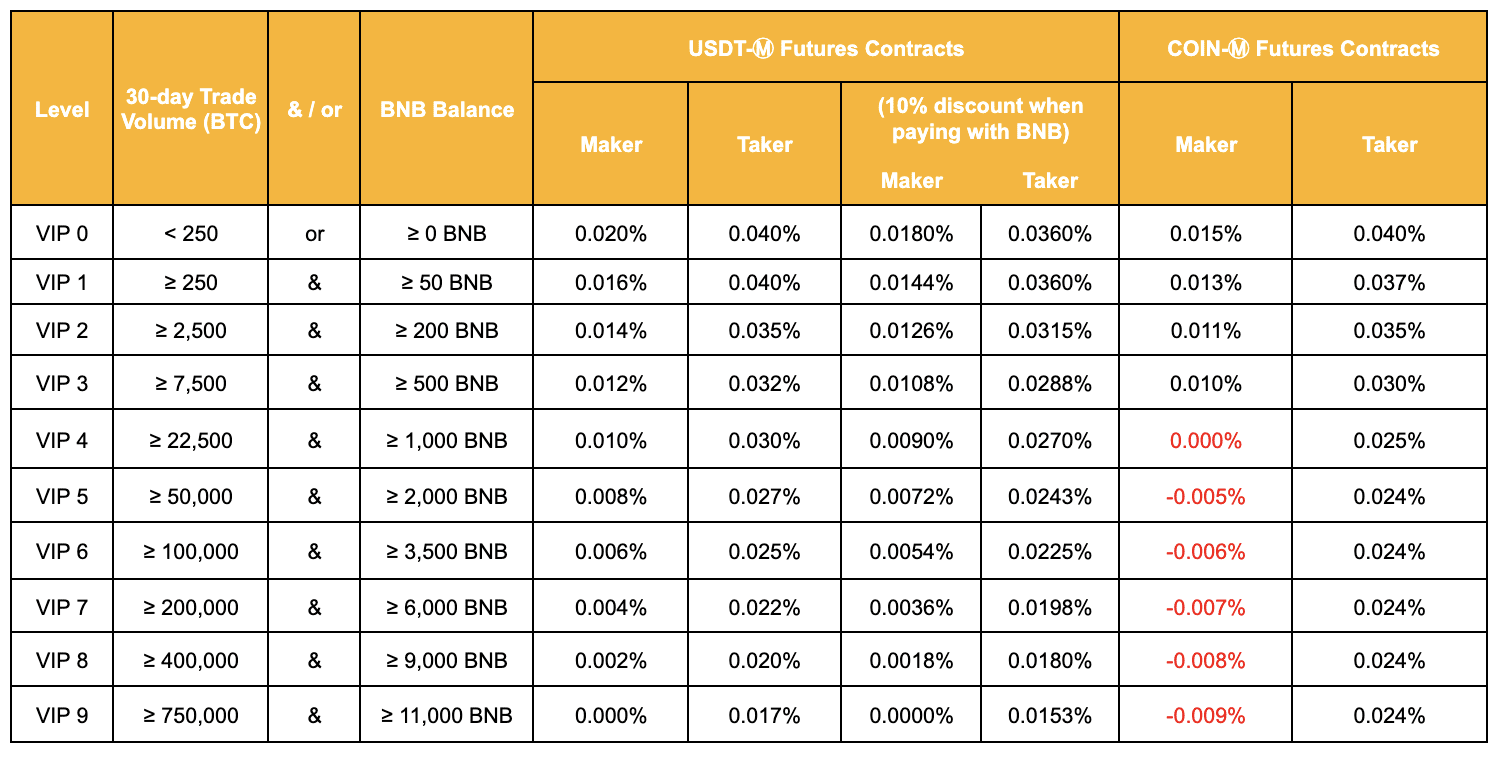Select the red -0.006% maker fee cell
Viewport: 1498px width, 760px height.
tap(1205, 552)
